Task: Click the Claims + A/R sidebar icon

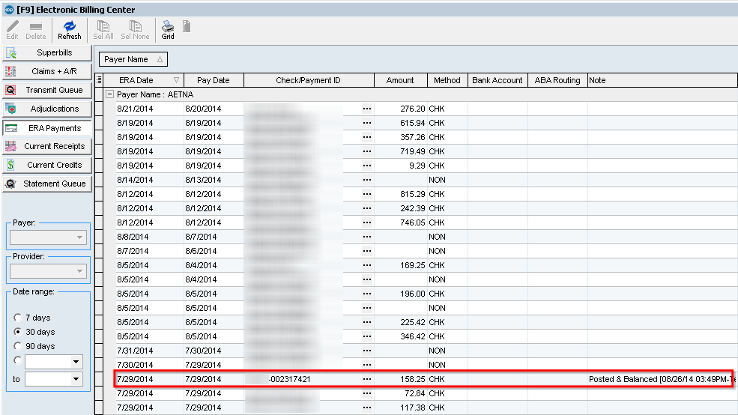Action: 11,71
